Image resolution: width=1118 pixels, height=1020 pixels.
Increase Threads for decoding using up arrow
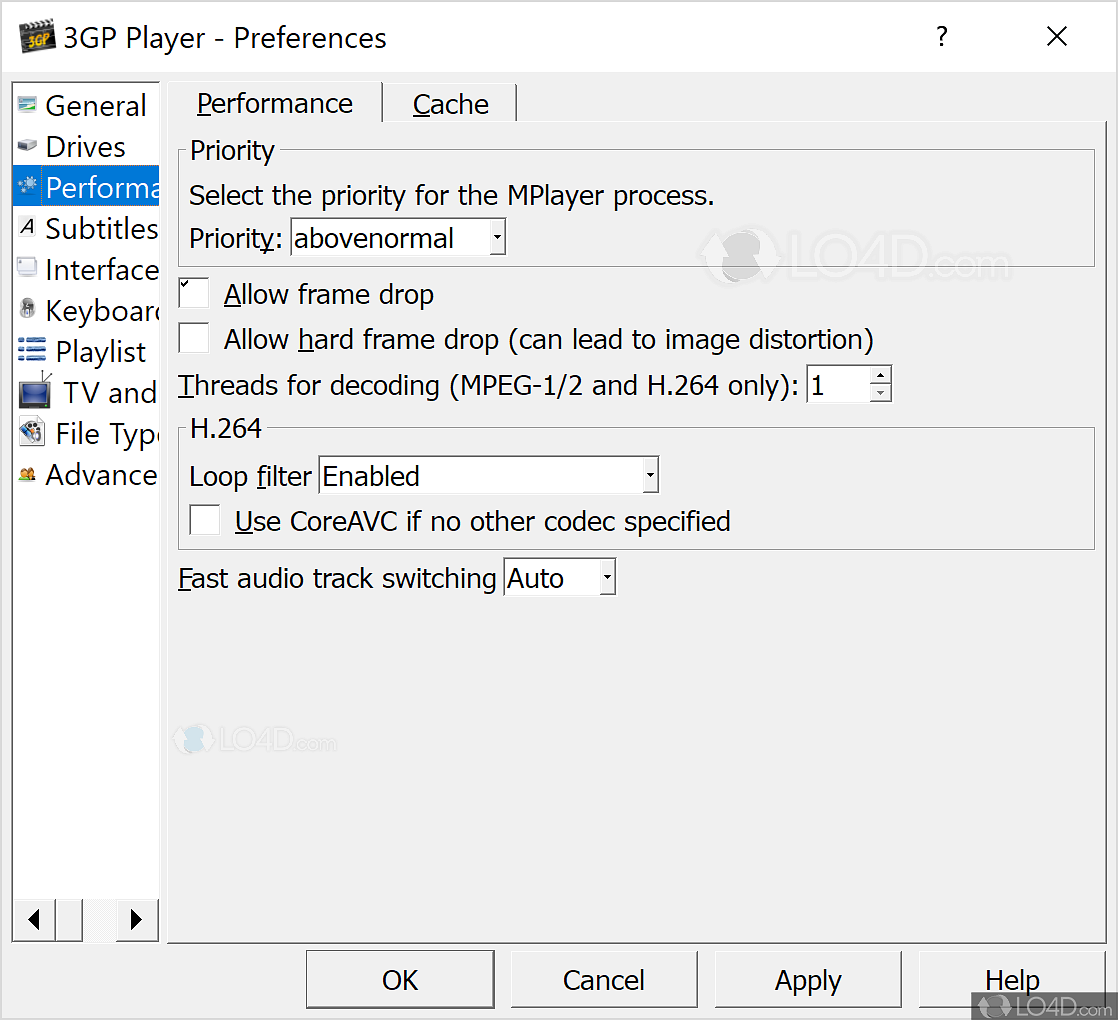880,375
